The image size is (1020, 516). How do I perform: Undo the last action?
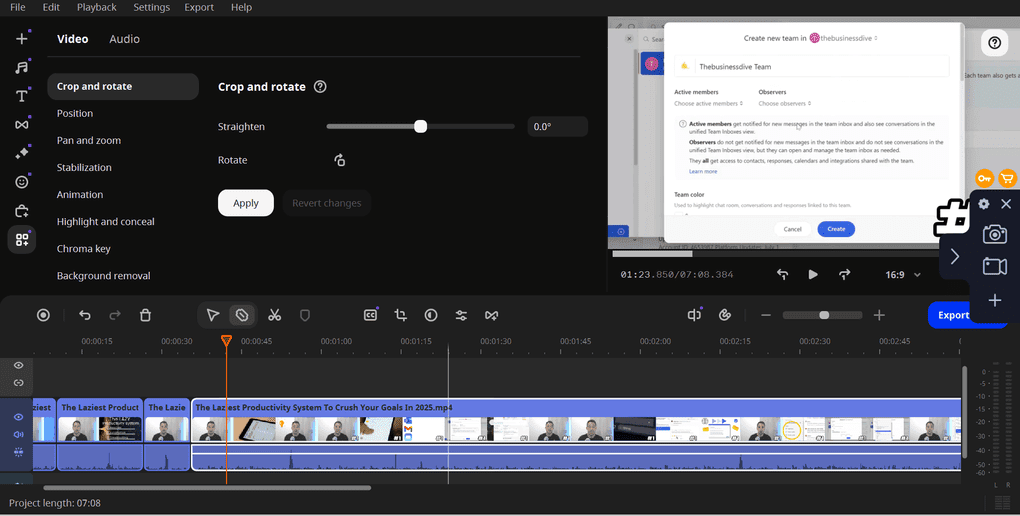[85, 315]
